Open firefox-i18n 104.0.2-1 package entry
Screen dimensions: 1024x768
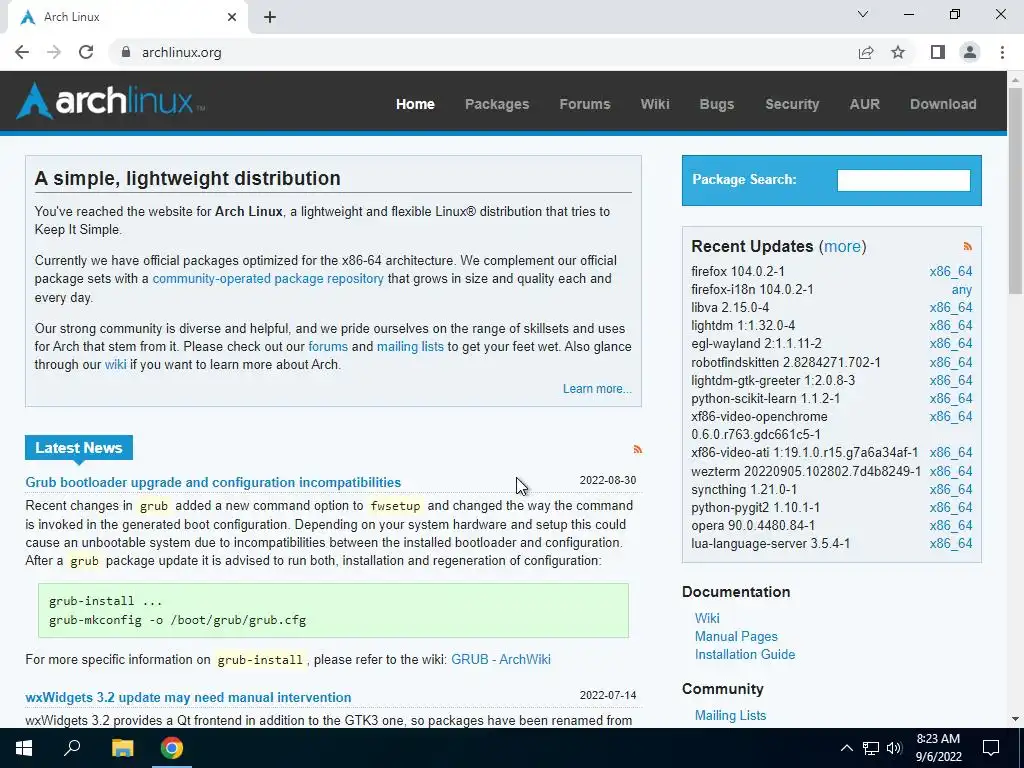752,289
